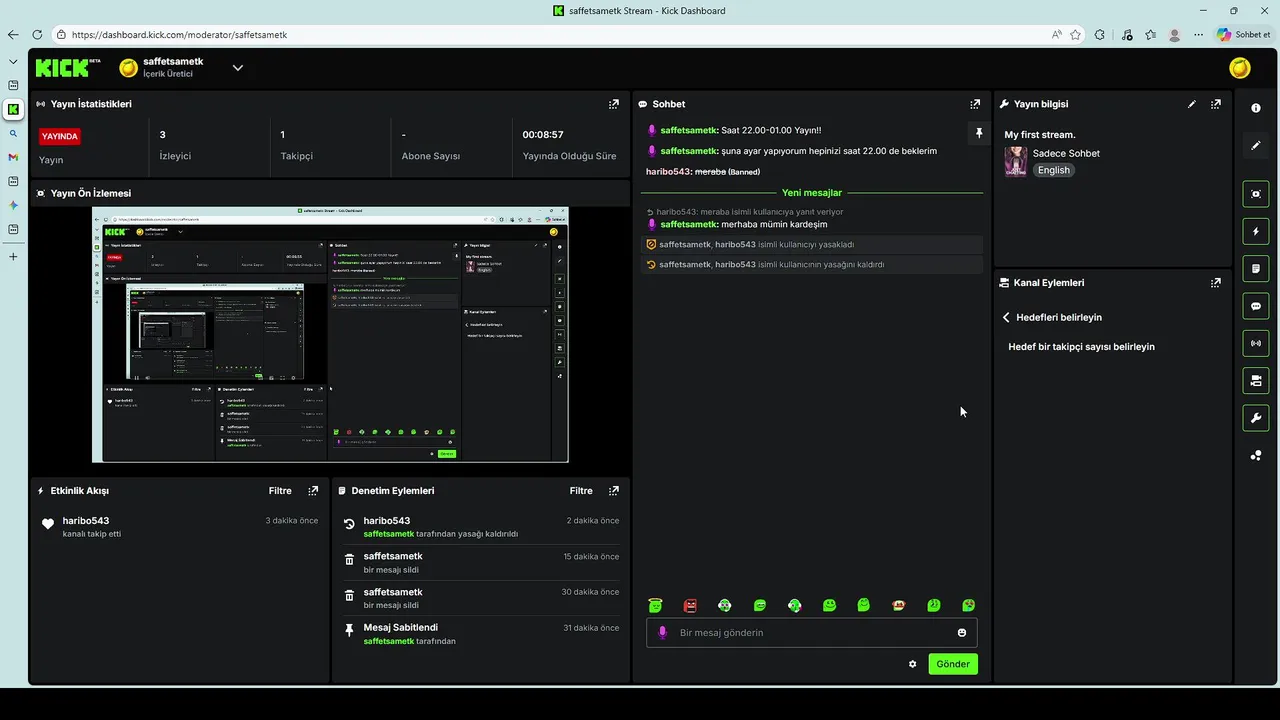This screenshot has height=720, width=1280.
Task: Click the purple microphone icon in message box
Action: click(663, 633)
